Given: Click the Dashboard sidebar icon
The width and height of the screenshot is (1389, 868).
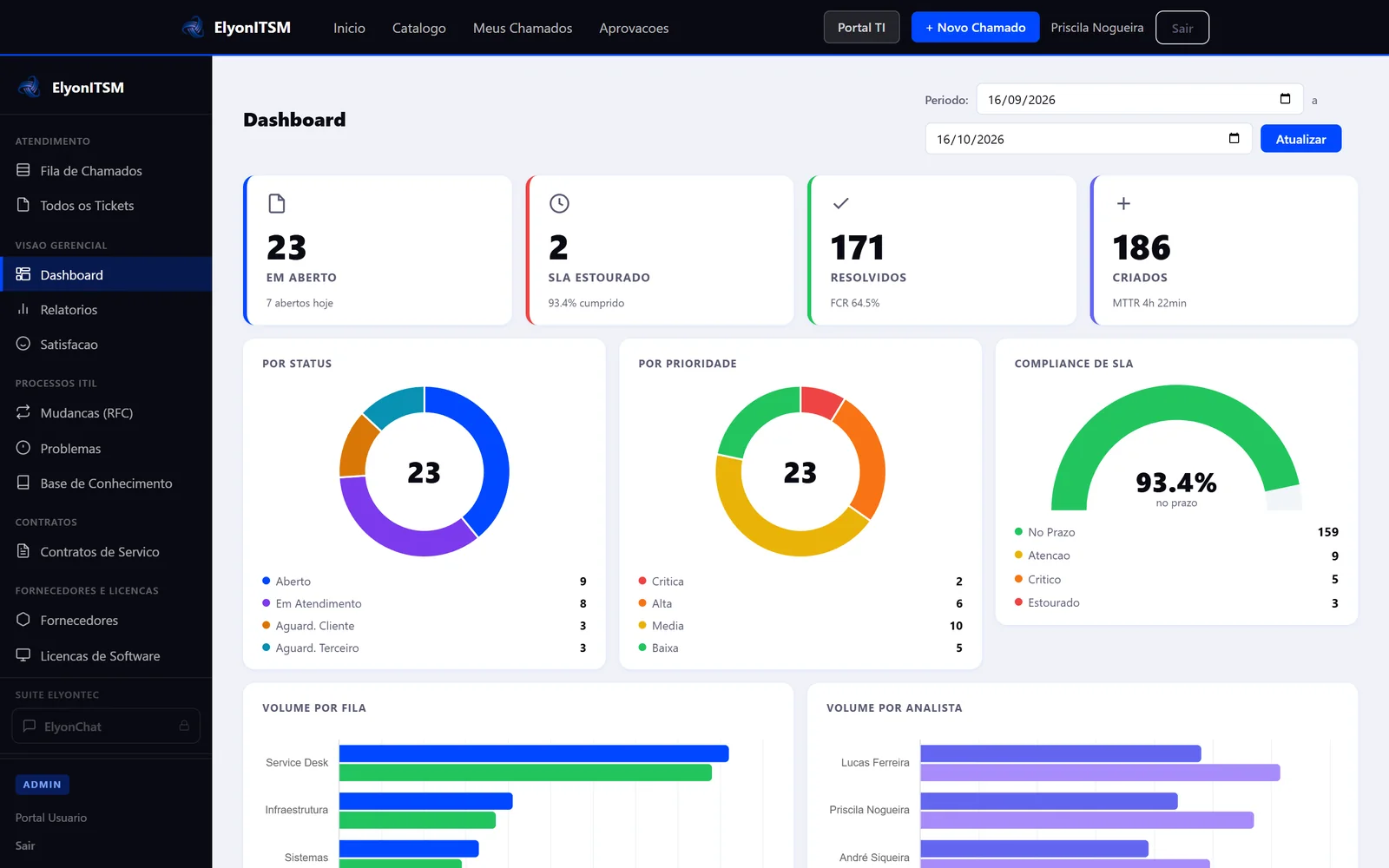Looking at the screenshot, I should [23, 274].
